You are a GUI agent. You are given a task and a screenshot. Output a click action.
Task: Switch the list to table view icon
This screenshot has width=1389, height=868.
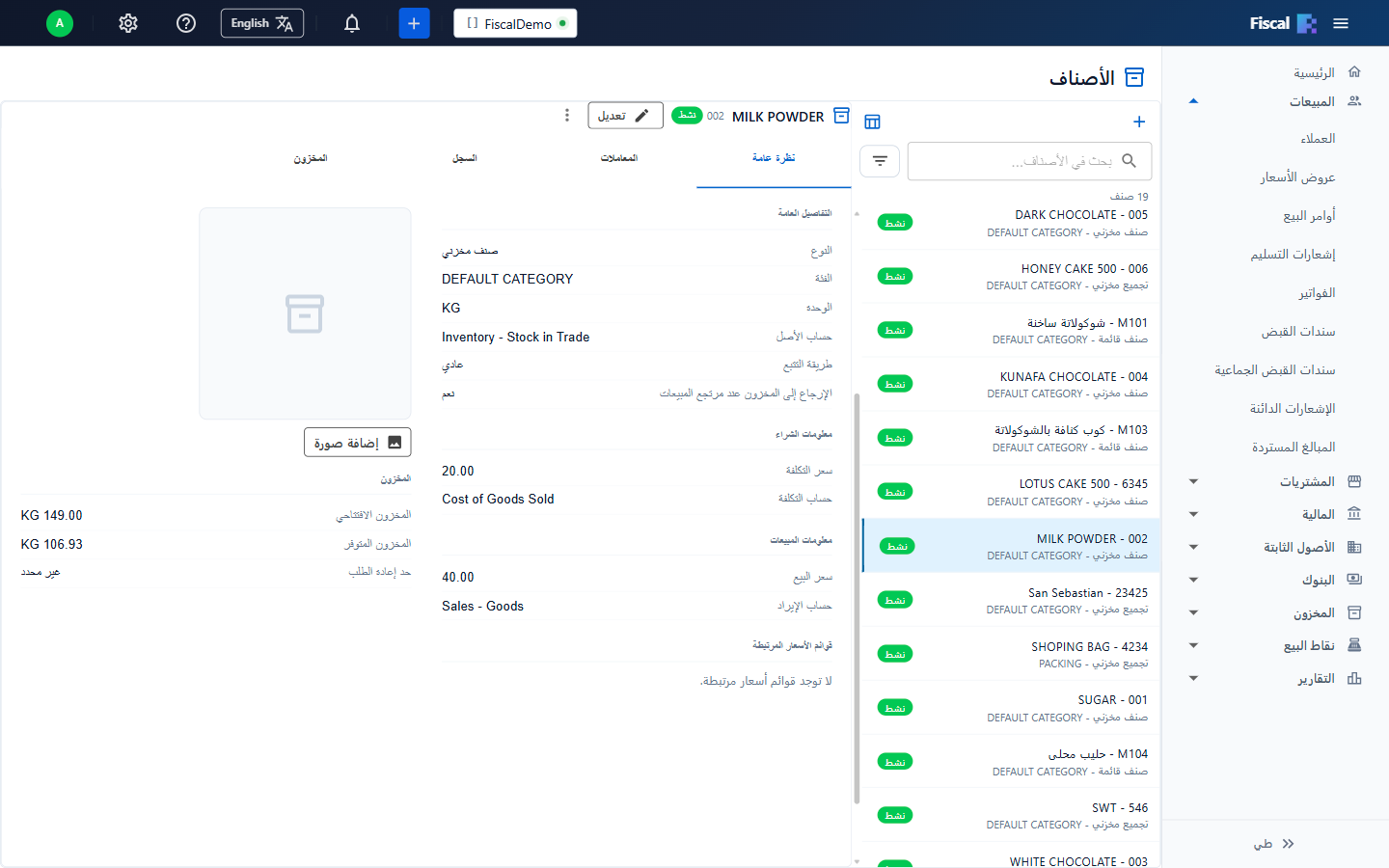click(873, 122)
